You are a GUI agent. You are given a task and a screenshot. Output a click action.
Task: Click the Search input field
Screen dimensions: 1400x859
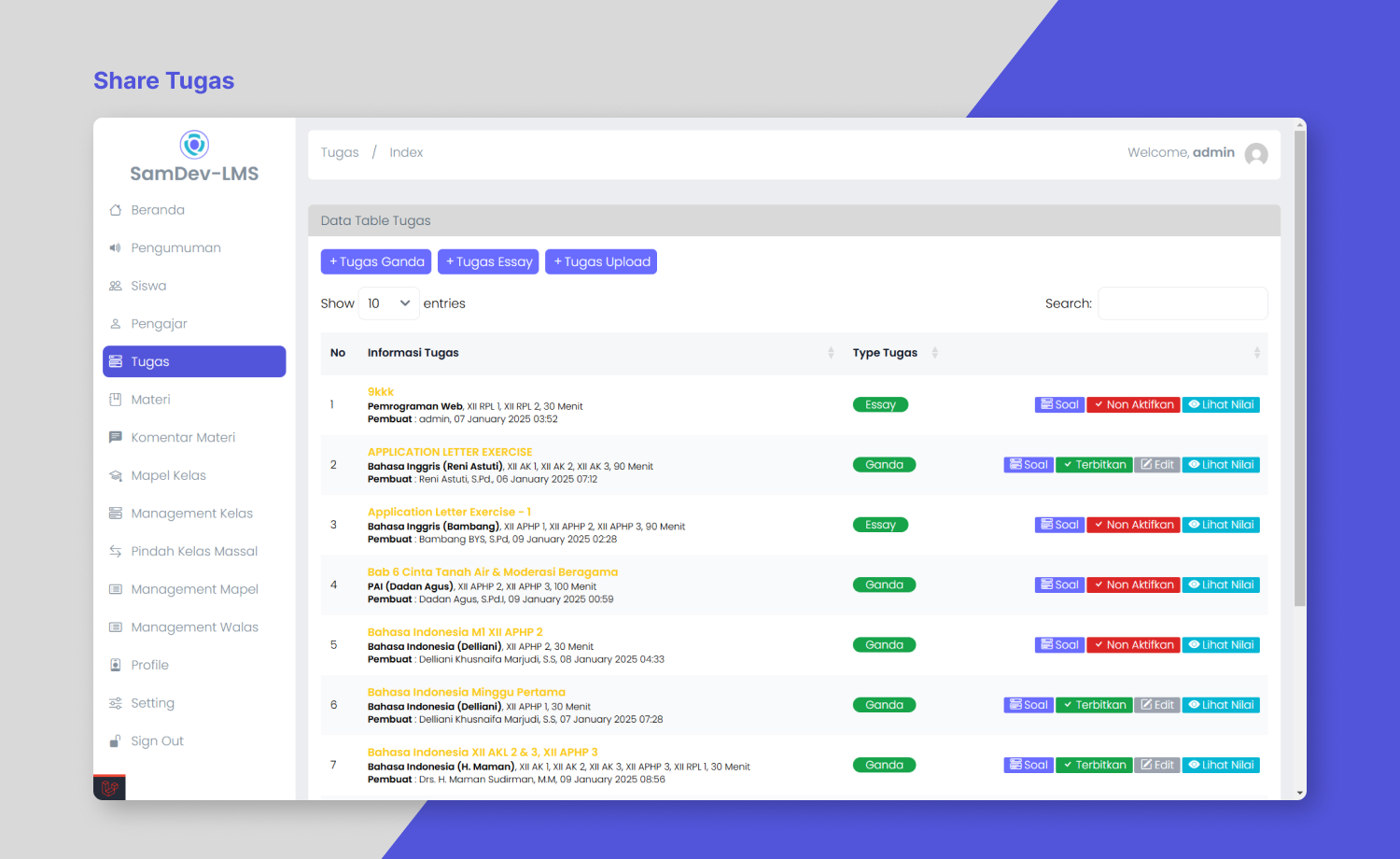1183,303
